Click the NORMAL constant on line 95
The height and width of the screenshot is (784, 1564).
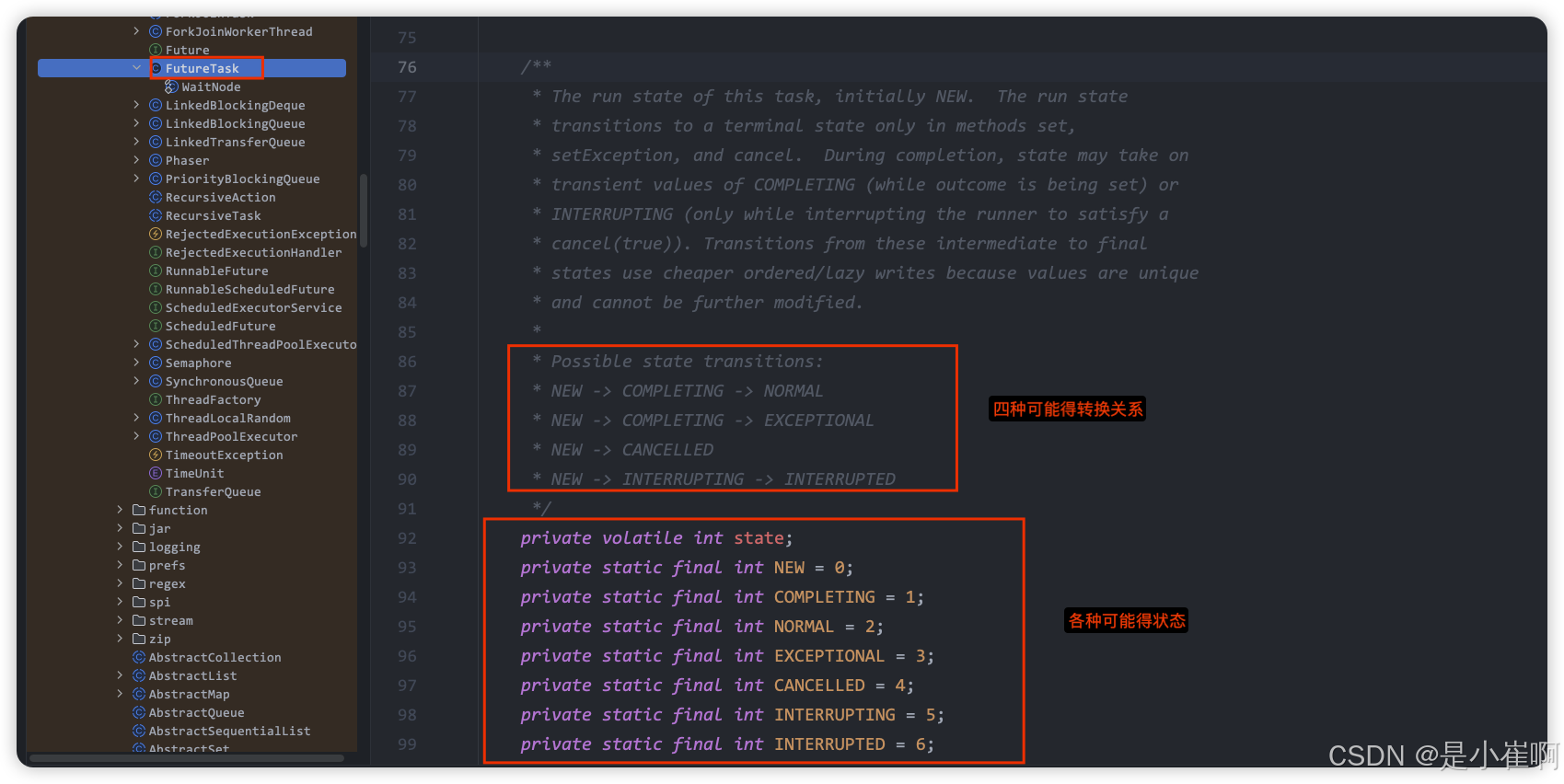point(804,627)
